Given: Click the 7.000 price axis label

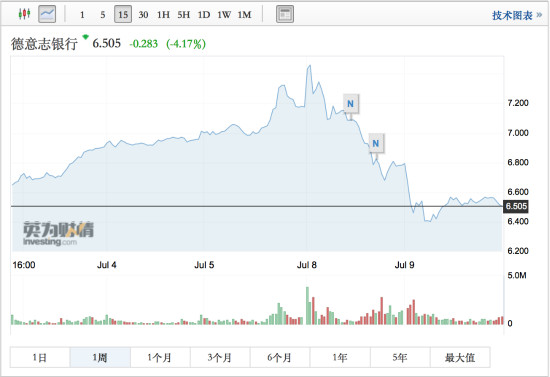Looking at the screenshot, I should [518, 133].
